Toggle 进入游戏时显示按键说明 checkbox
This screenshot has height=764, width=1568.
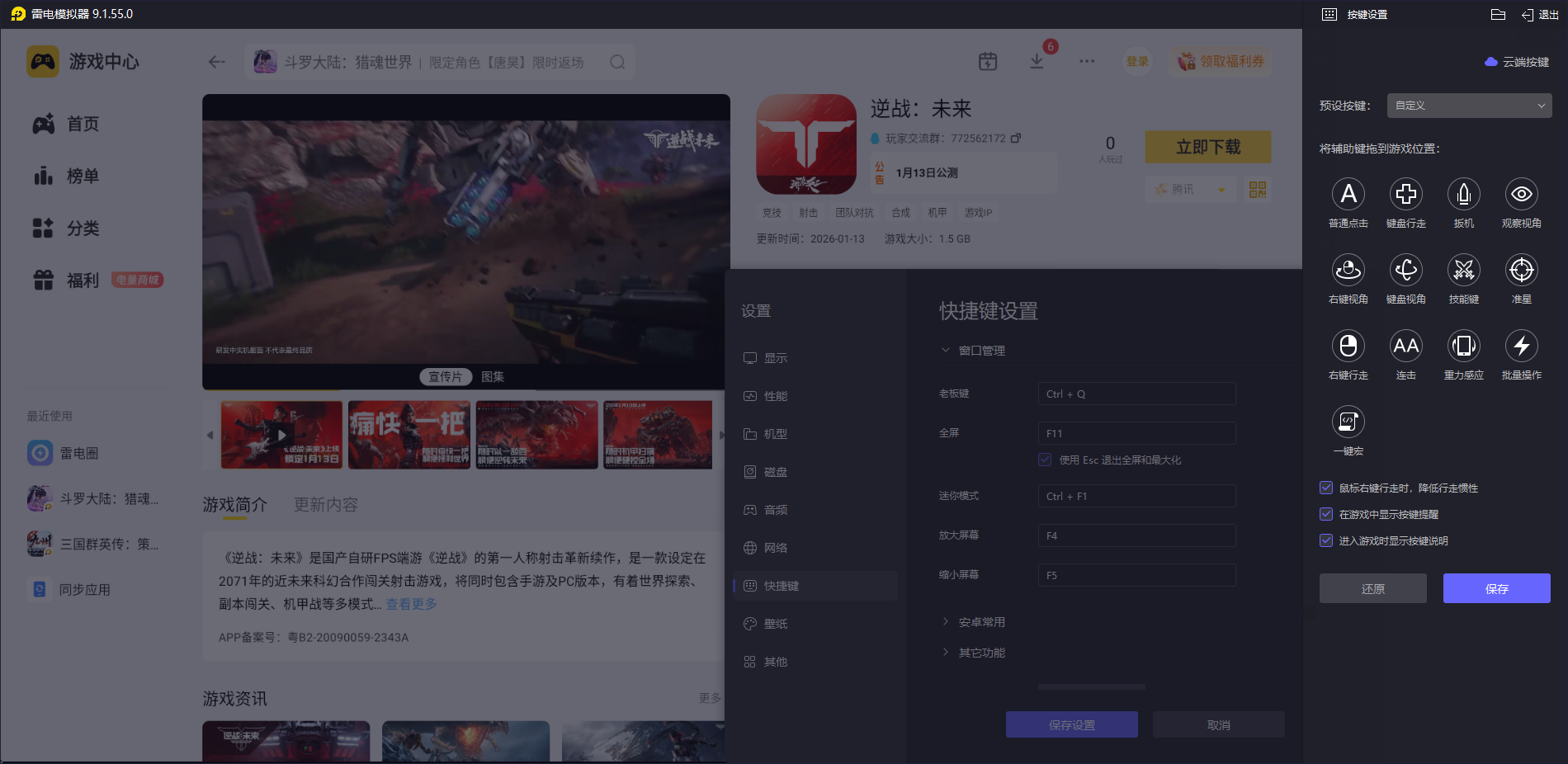[x=1326, y=541]
